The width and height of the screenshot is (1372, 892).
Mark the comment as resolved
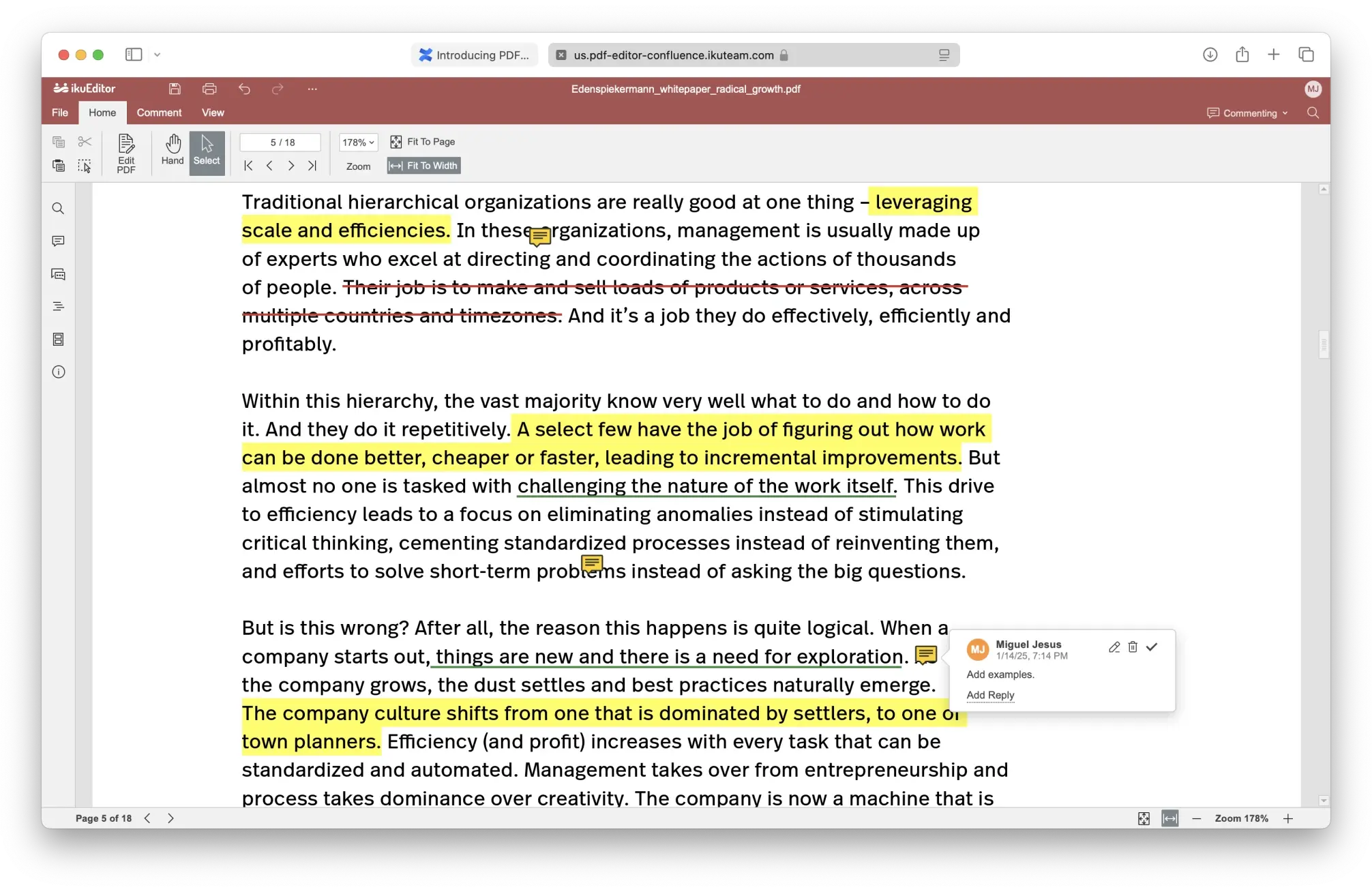[1152, 647]
